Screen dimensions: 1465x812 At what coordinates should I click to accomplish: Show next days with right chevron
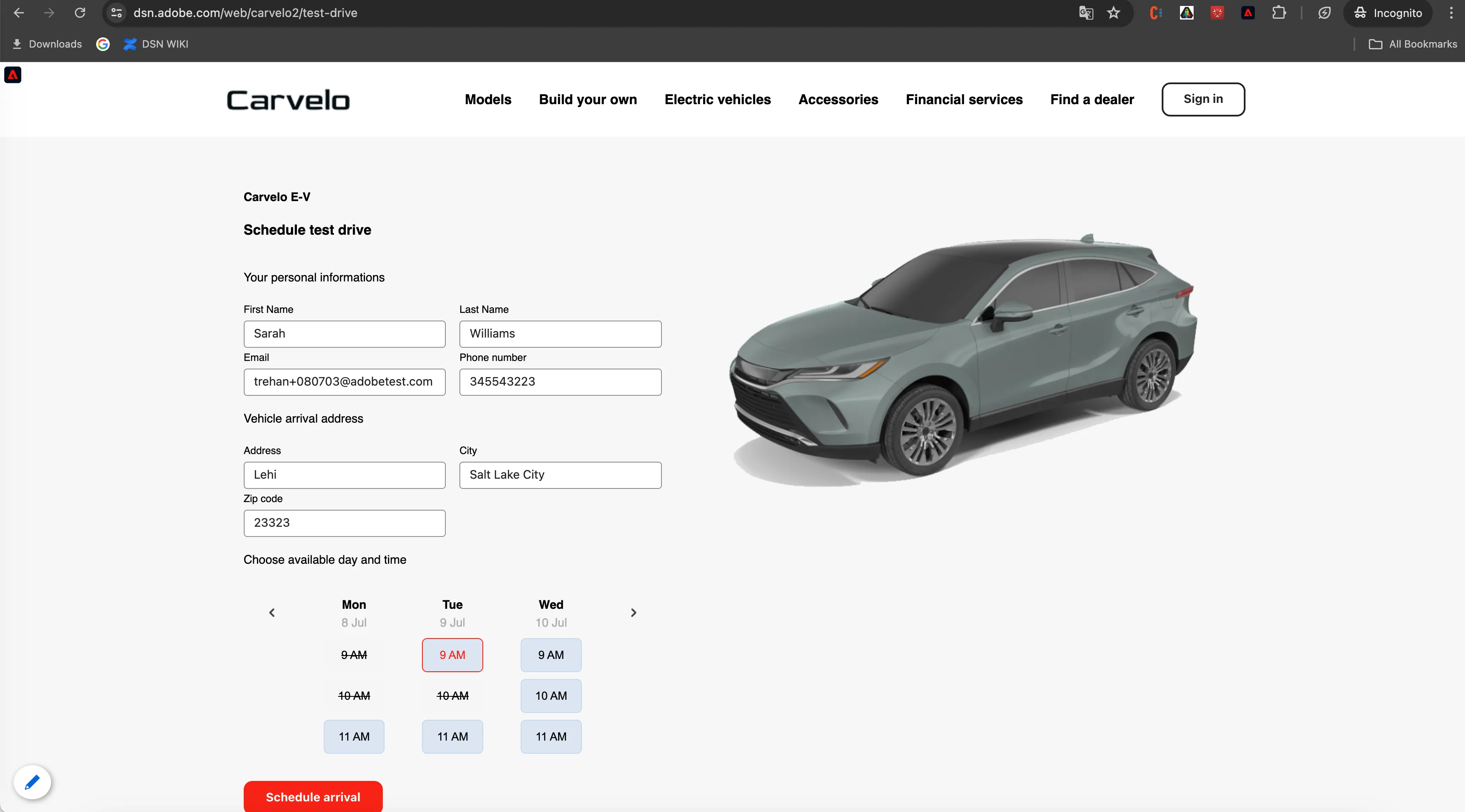pyautogui.click(x=633, y=613)
